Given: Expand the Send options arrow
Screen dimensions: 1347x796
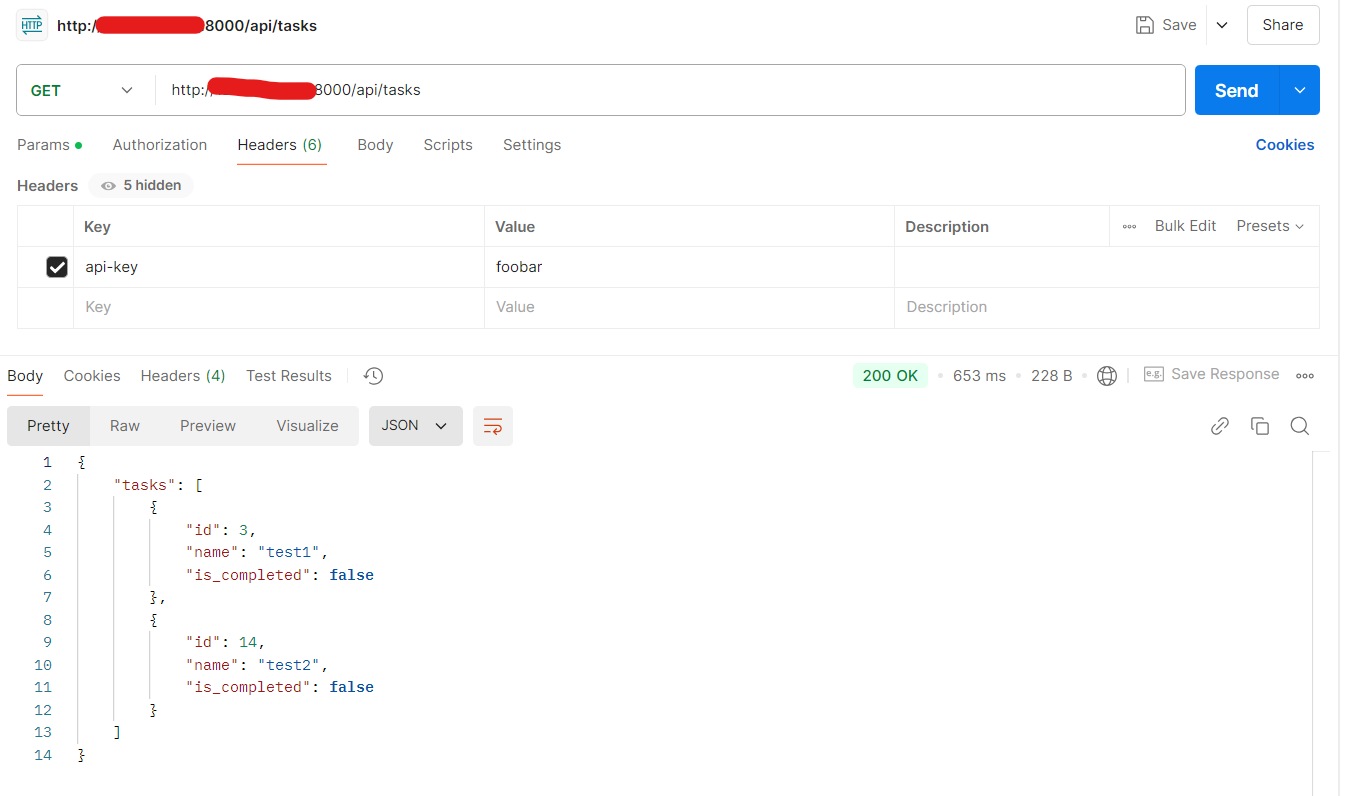Looking at the screenshot, I should click(1300, 90).
